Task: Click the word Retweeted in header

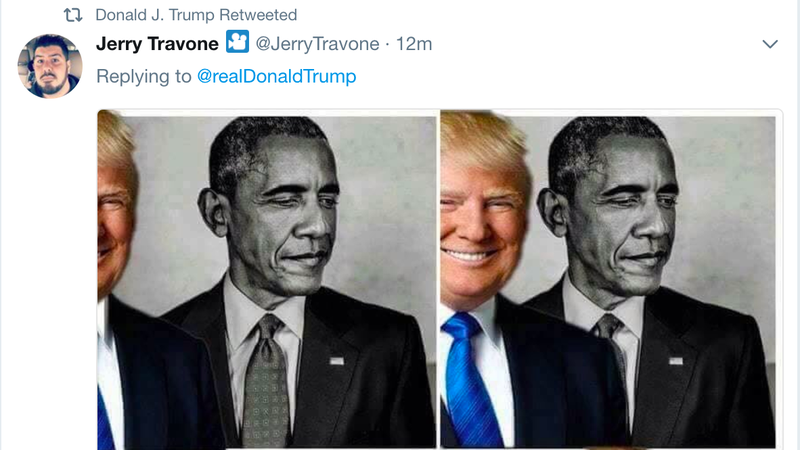Action: coord(258,15)
